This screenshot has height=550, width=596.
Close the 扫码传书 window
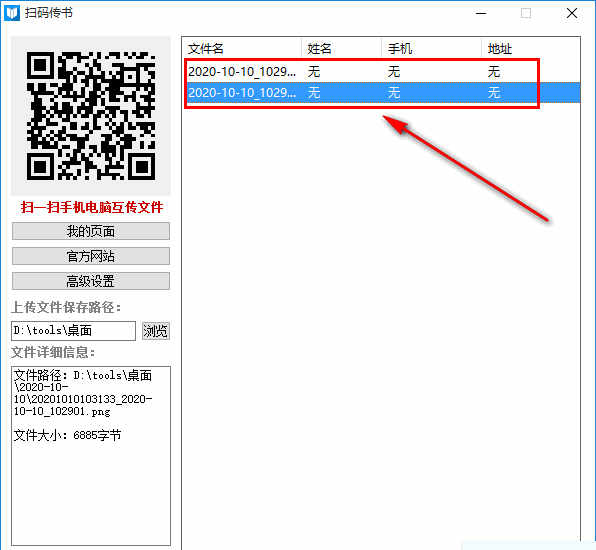coord(572,13)
